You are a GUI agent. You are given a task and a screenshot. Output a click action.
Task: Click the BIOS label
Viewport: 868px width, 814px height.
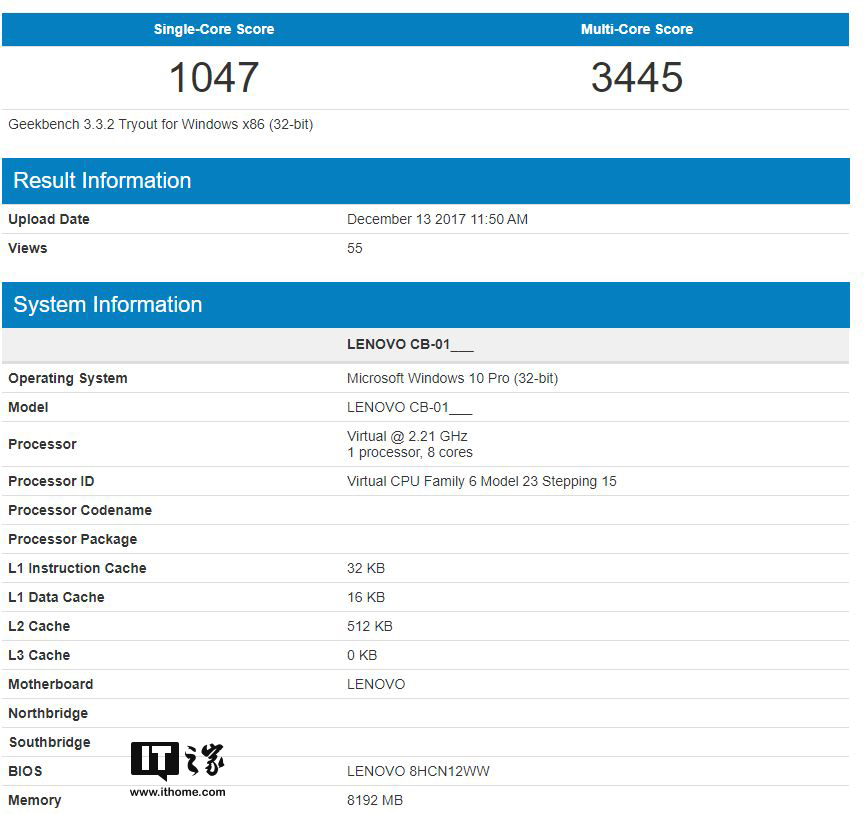point(25,771)
